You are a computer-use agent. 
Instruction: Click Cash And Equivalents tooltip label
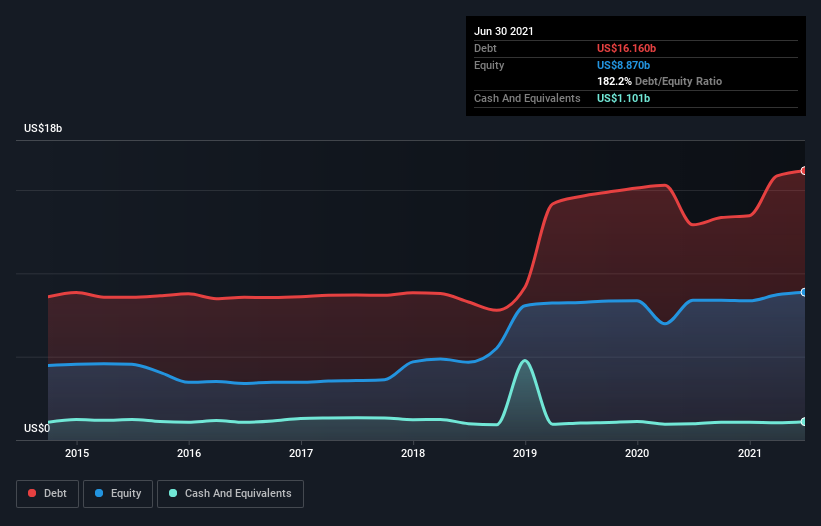tap(527, 98)
